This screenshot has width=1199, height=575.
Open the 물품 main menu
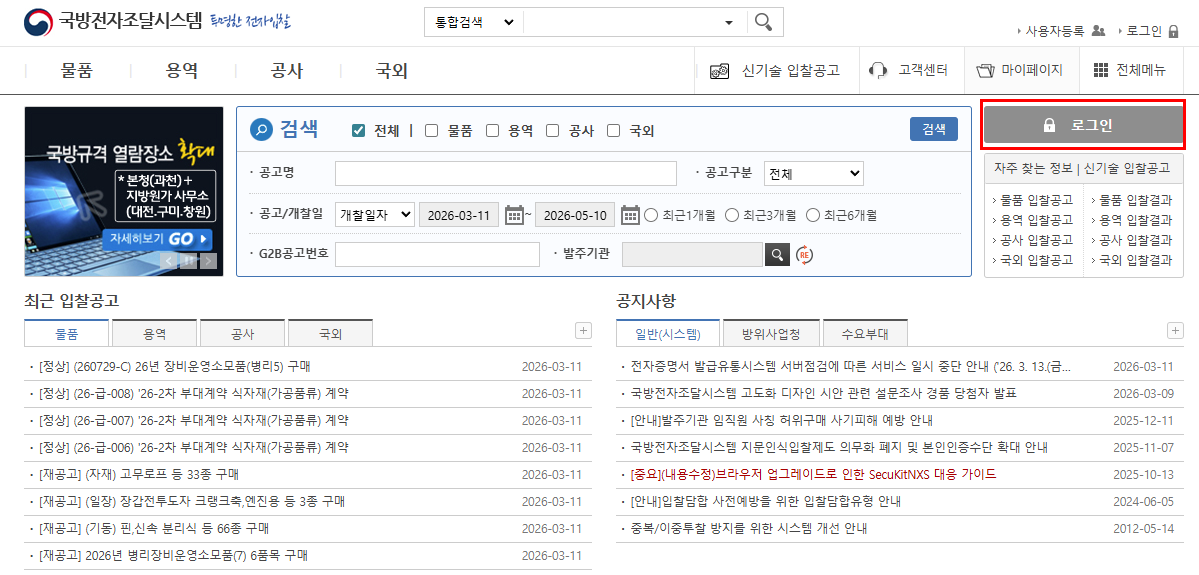[x=76, y=71]
